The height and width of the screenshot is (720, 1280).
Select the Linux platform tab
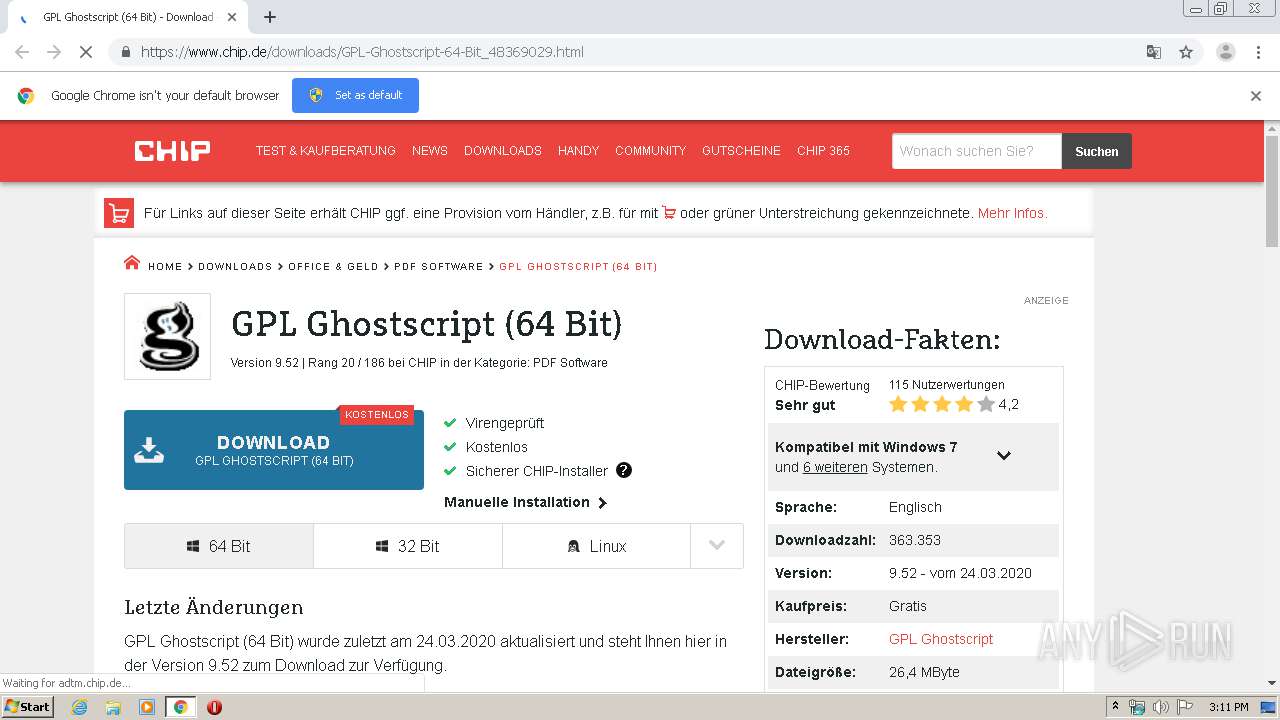(596, 546)
